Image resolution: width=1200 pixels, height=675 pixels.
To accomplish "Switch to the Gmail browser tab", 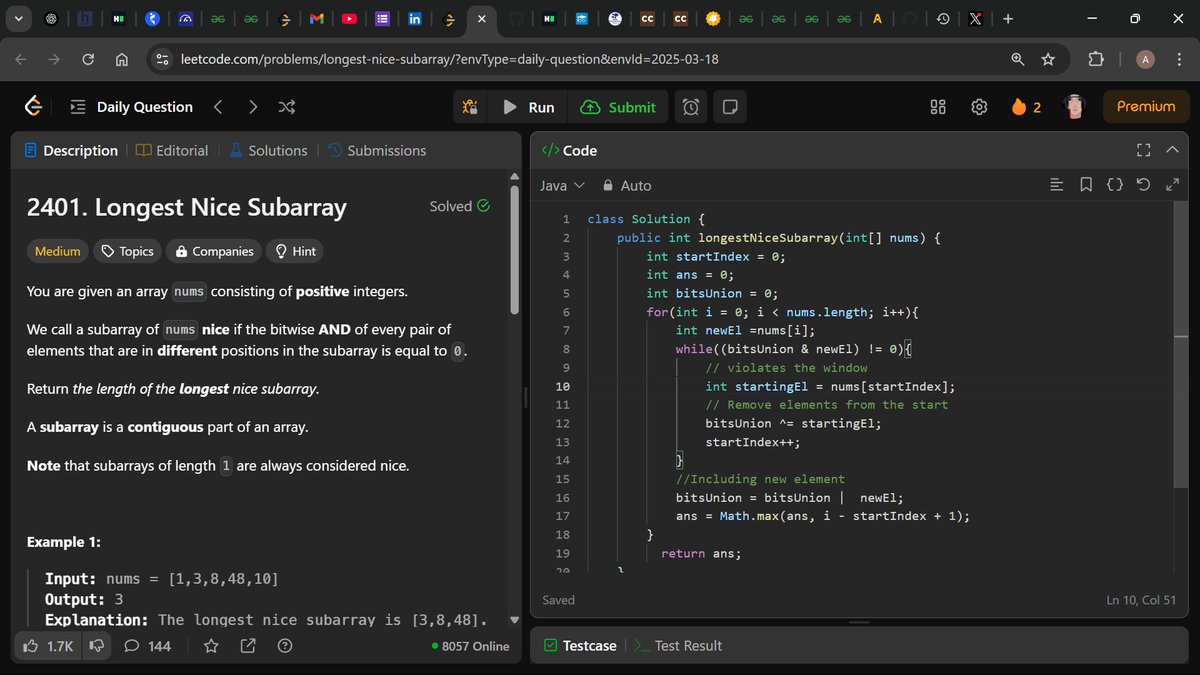I will 315,19.
